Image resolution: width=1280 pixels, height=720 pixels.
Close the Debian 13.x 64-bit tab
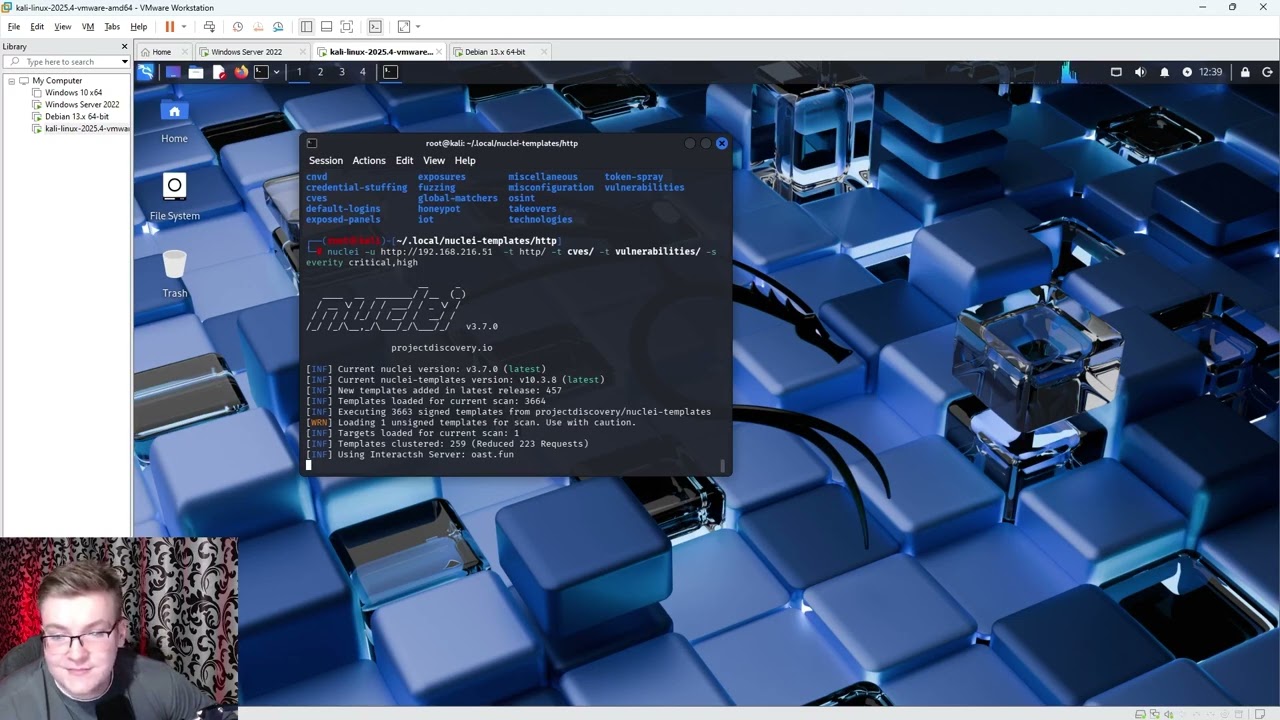point(544,52)
